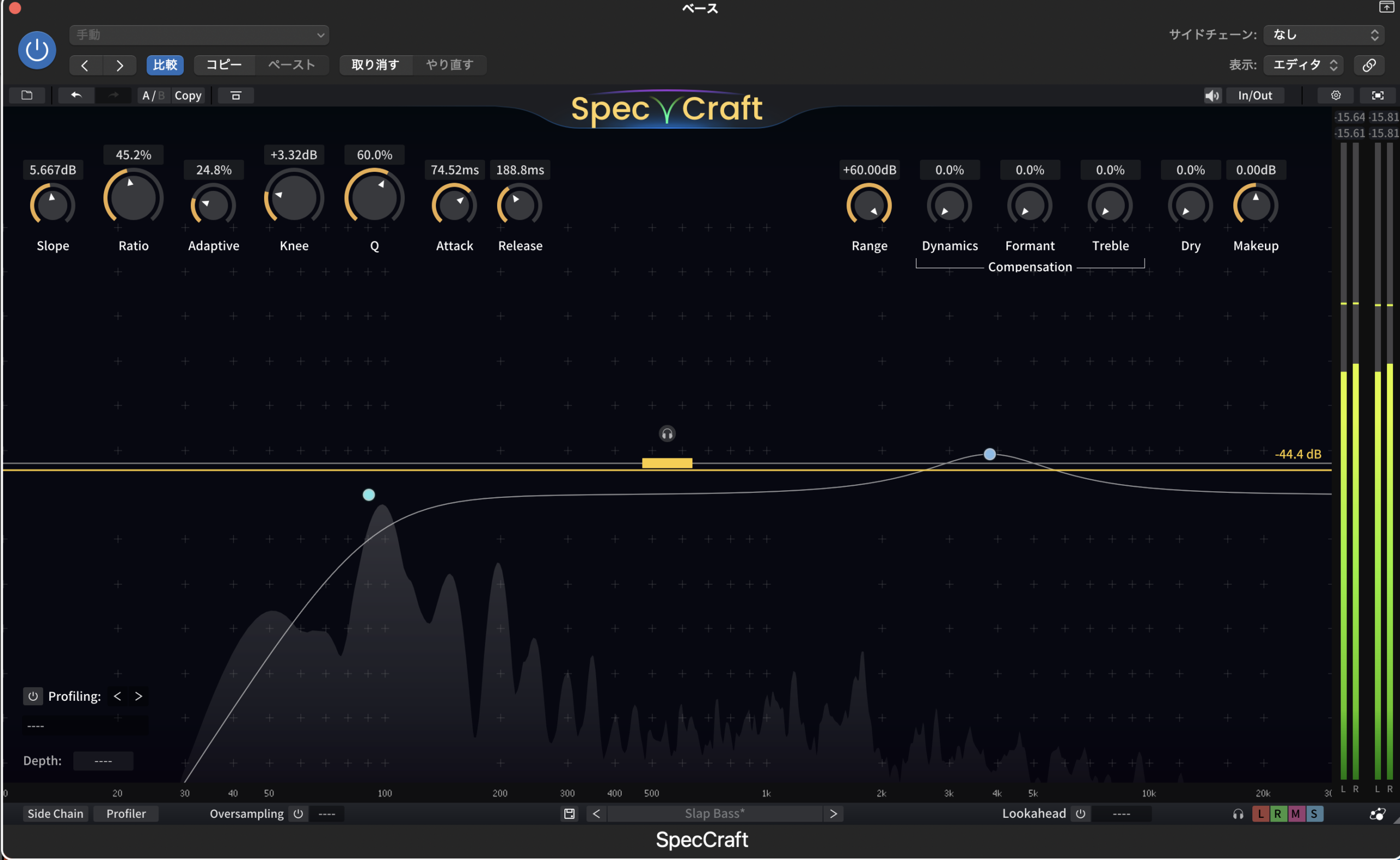The height and width of the screenshot is (860, 1400).
Task: Click the archive icon beside Copy
Action: (x=236, y=95)
